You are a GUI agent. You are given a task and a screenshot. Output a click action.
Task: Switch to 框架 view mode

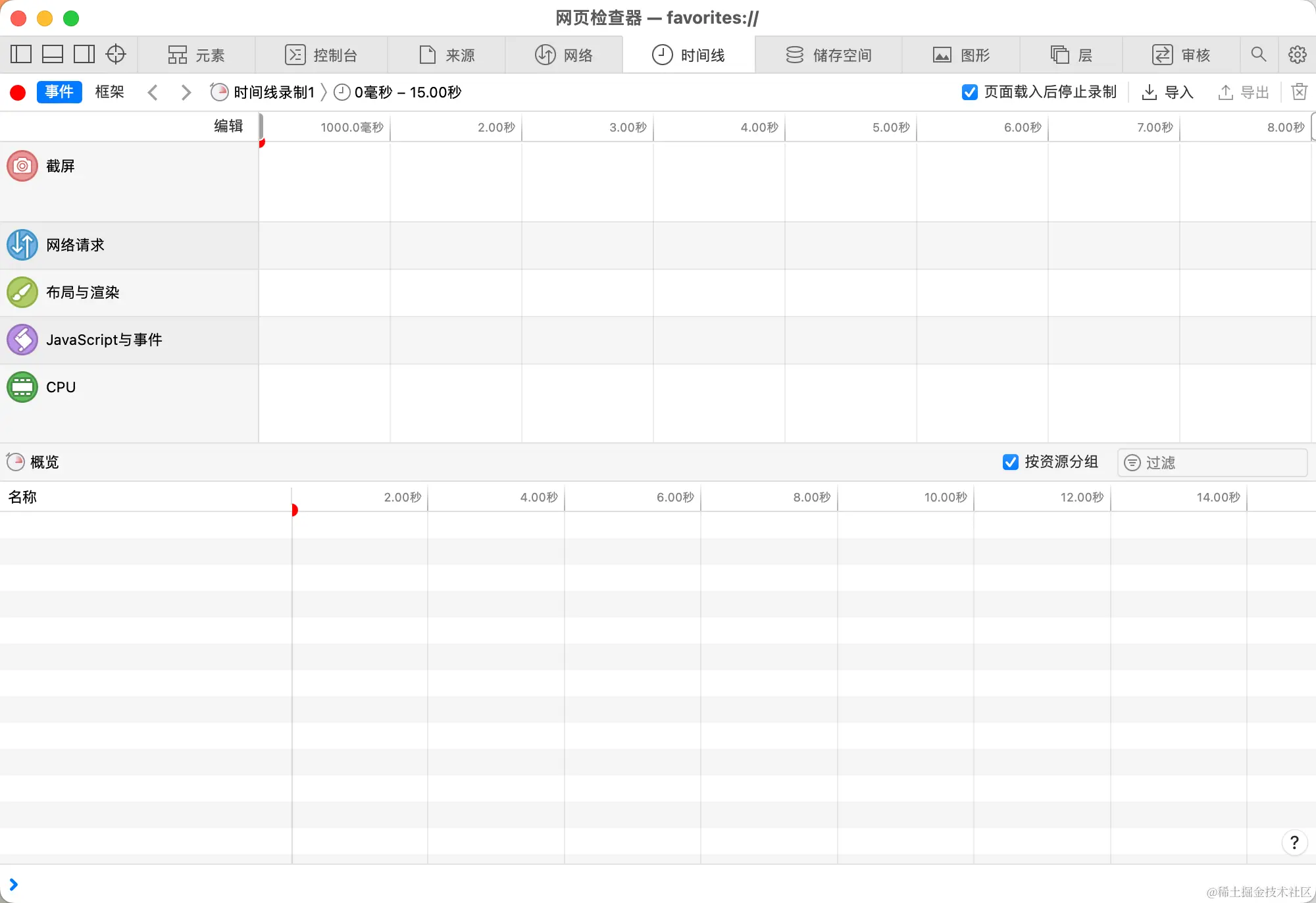[x=109, y=92]
